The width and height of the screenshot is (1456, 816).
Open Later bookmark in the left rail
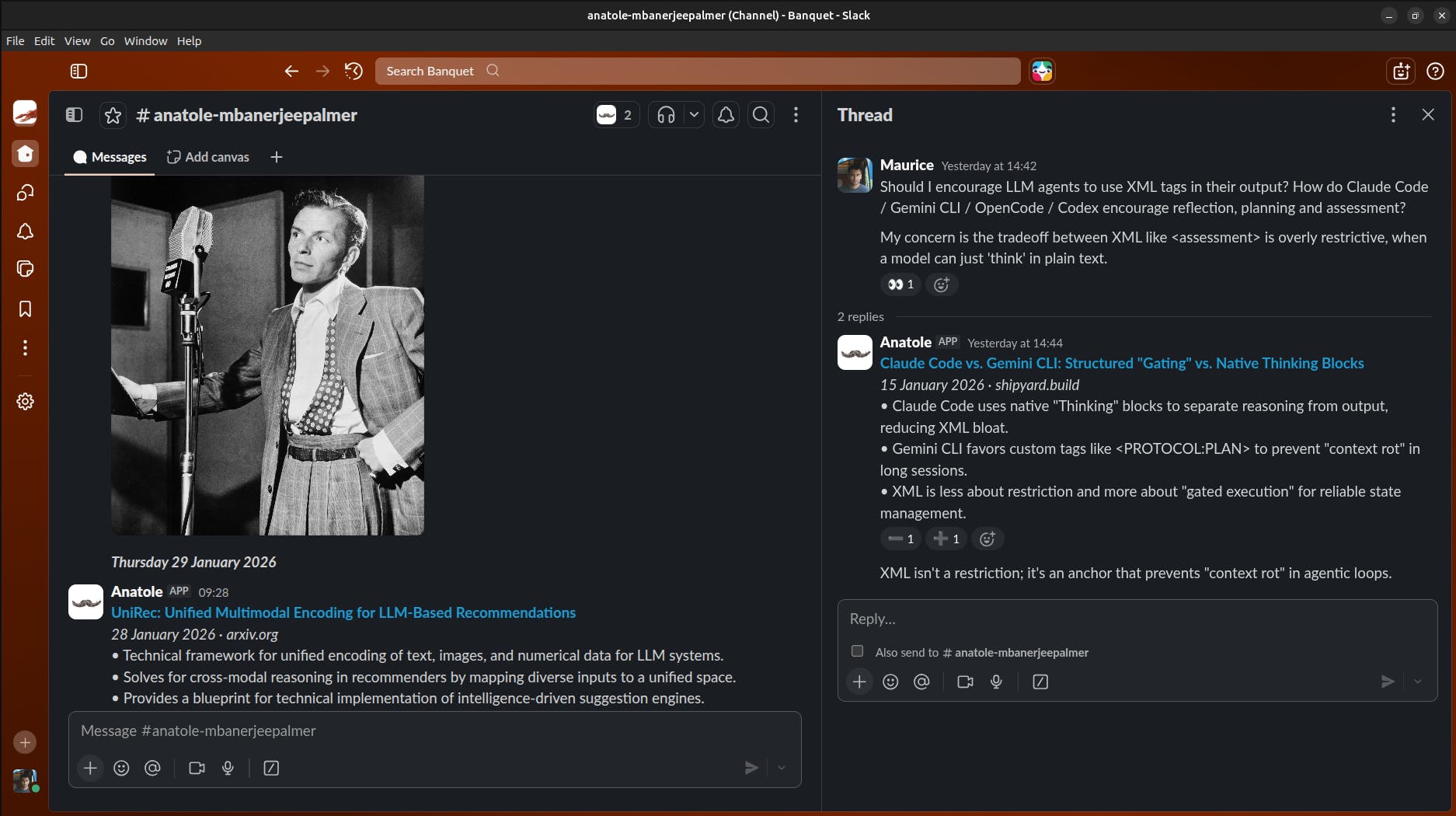point(25,309)
